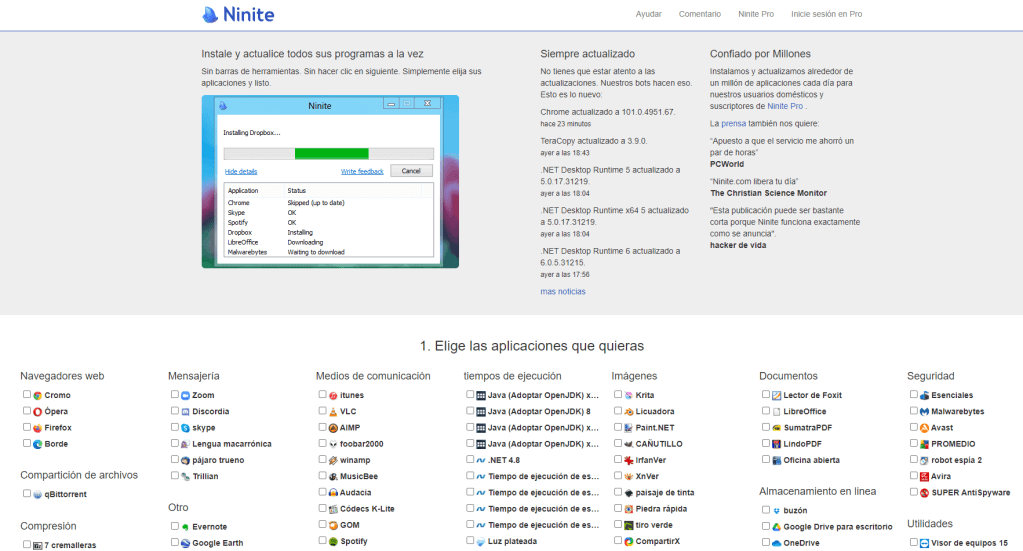This screenshot has height=551, width=1023.
Task: Click the pájaro trueno icon
Action: point(185,460)
